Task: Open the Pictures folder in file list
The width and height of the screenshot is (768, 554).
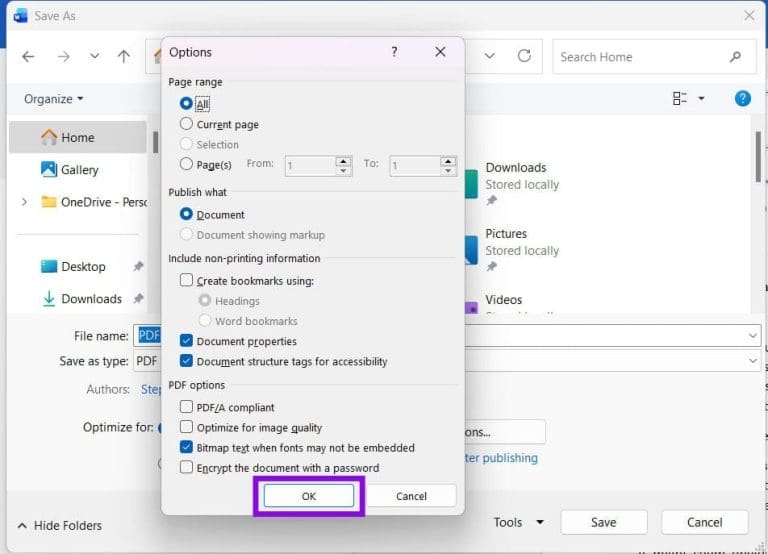Action: tap(512, 250)
